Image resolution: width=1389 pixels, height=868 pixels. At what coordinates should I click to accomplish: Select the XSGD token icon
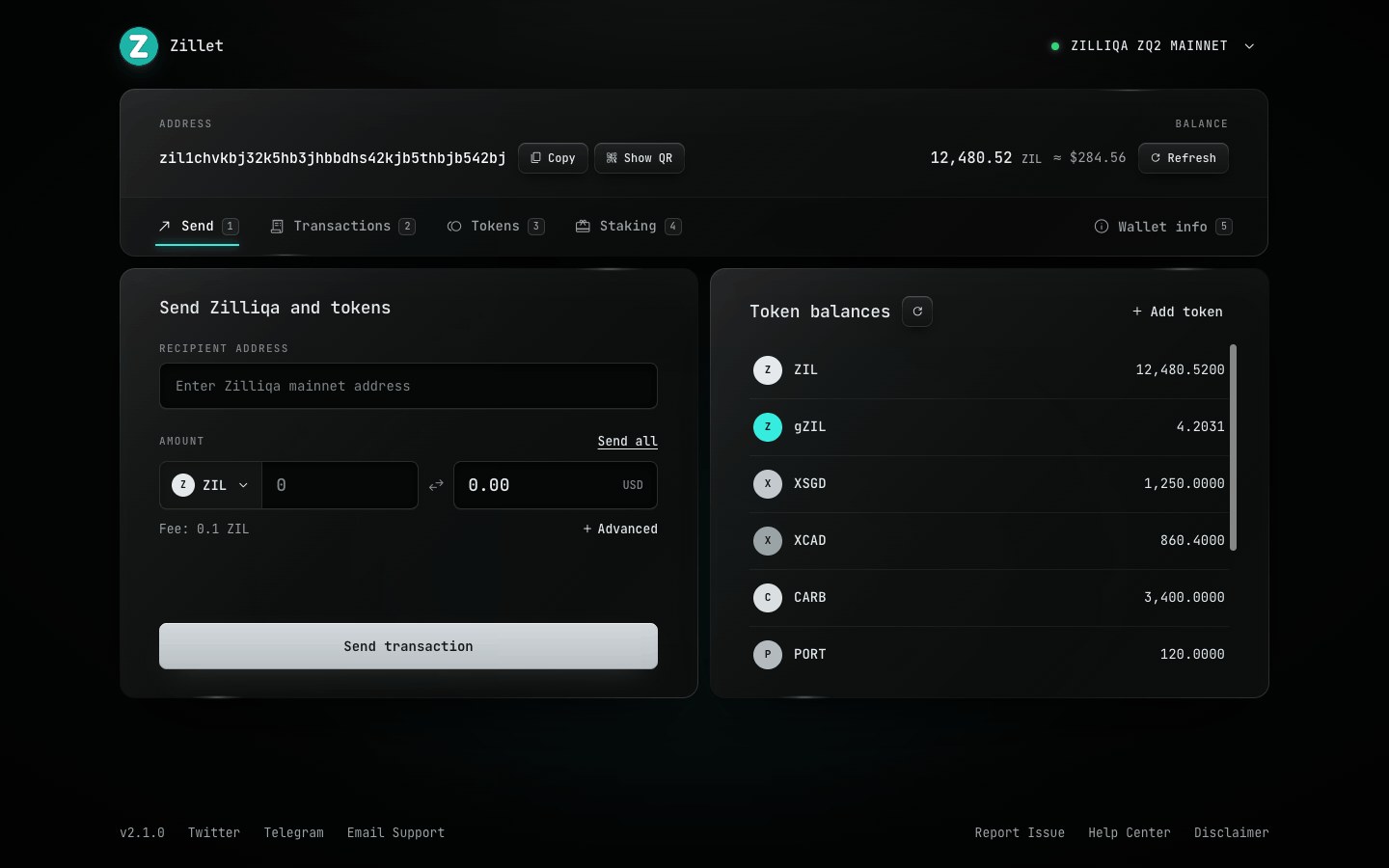coord(768,483)
